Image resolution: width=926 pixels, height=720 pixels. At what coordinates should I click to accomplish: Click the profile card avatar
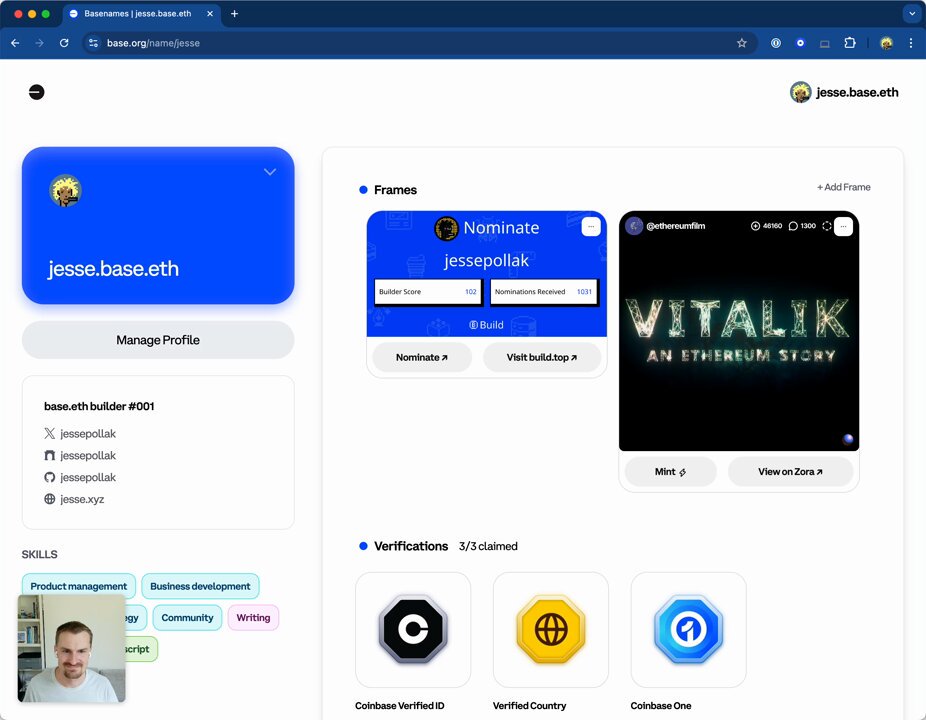point(65,191)
